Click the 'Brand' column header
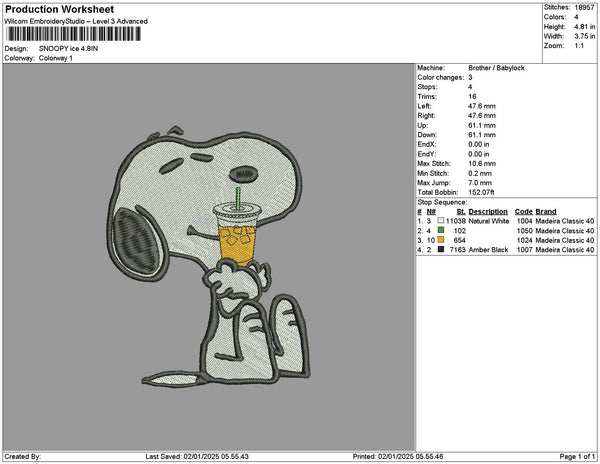The width and height of the screenshot is (600, 464). [546, 212]
